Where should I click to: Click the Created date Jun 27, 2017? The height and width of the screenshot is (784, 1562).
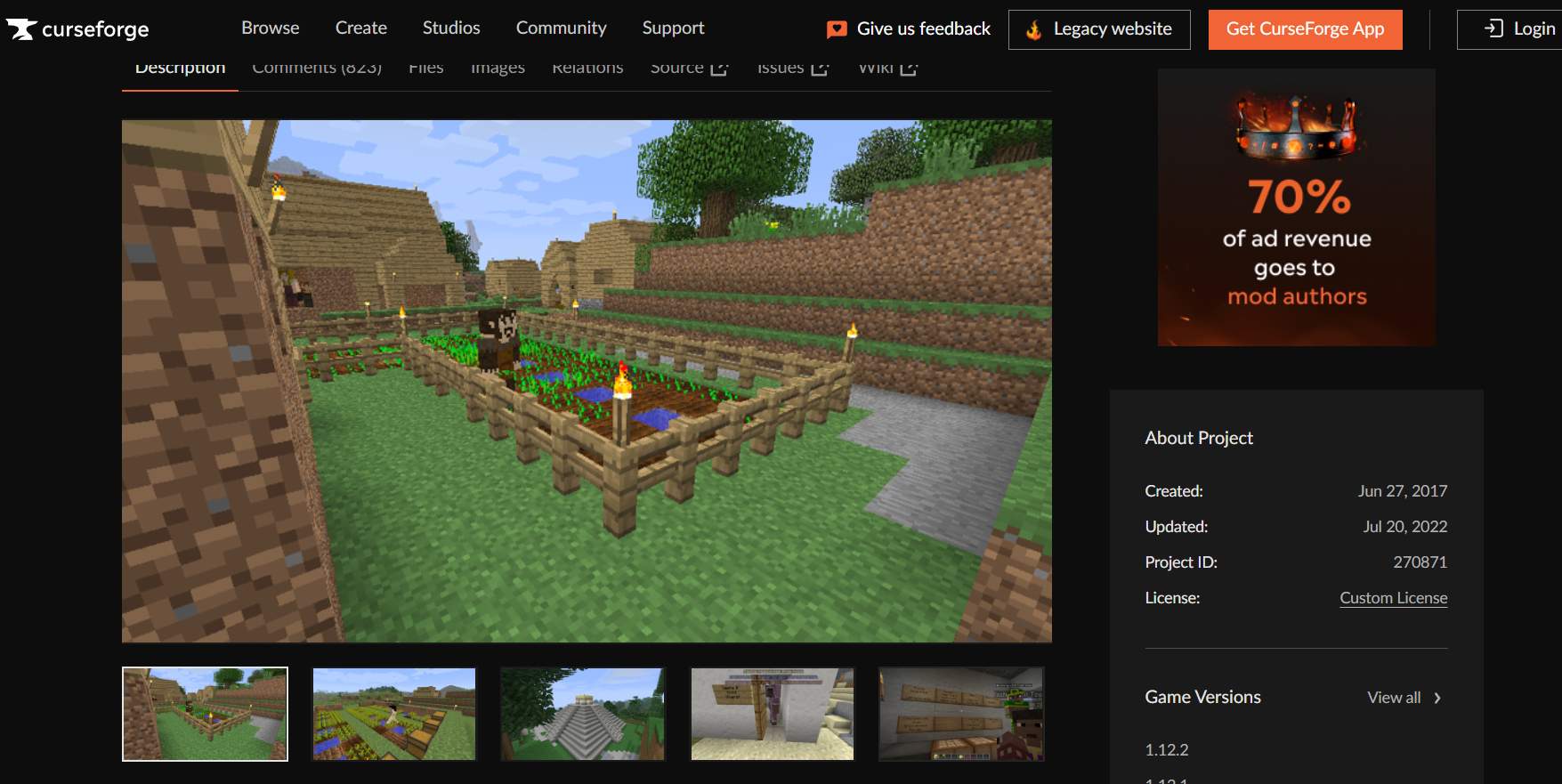(1403, 491)
